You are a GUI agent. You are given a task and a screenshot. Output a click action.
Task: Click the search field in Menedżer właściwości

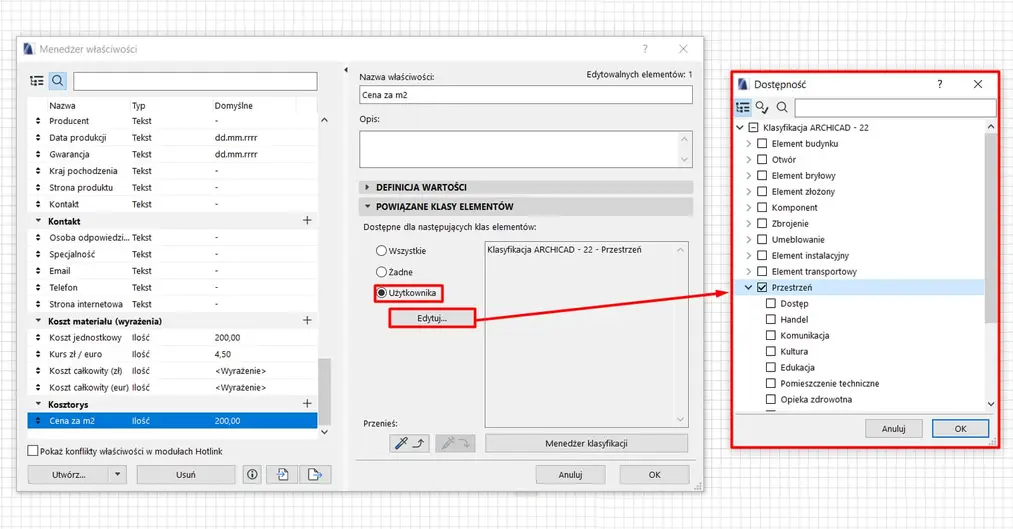coord(195,81)
